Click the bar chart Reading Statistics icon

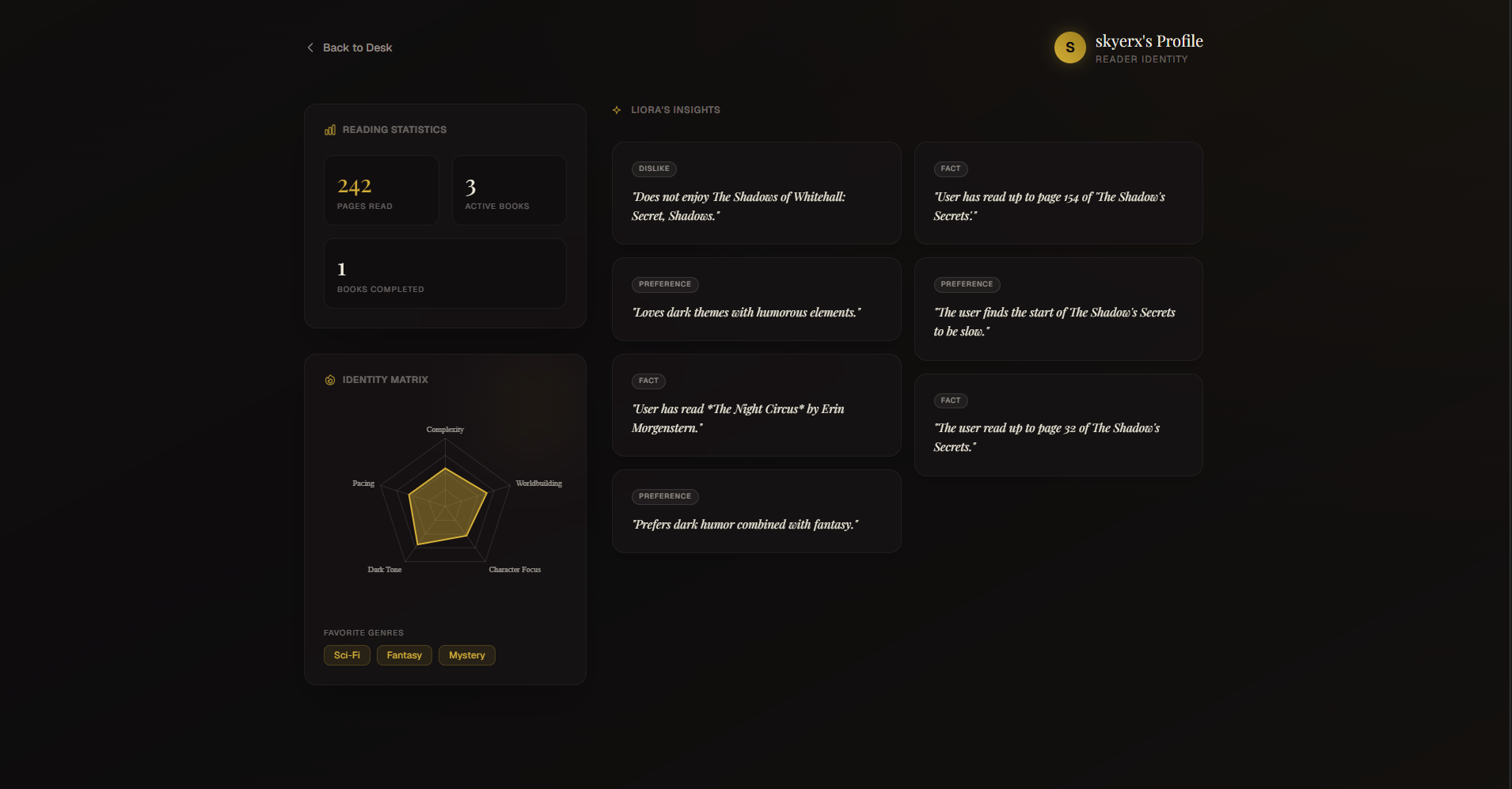click(x=330, y=130)
